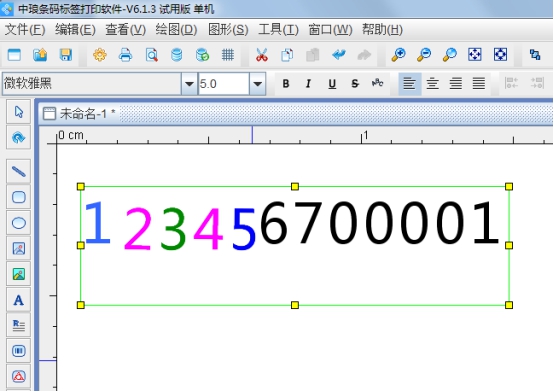The image size is (554, 392).
Task: Open database settings icon
Action: pyautogui.click(x=177, y=55)
